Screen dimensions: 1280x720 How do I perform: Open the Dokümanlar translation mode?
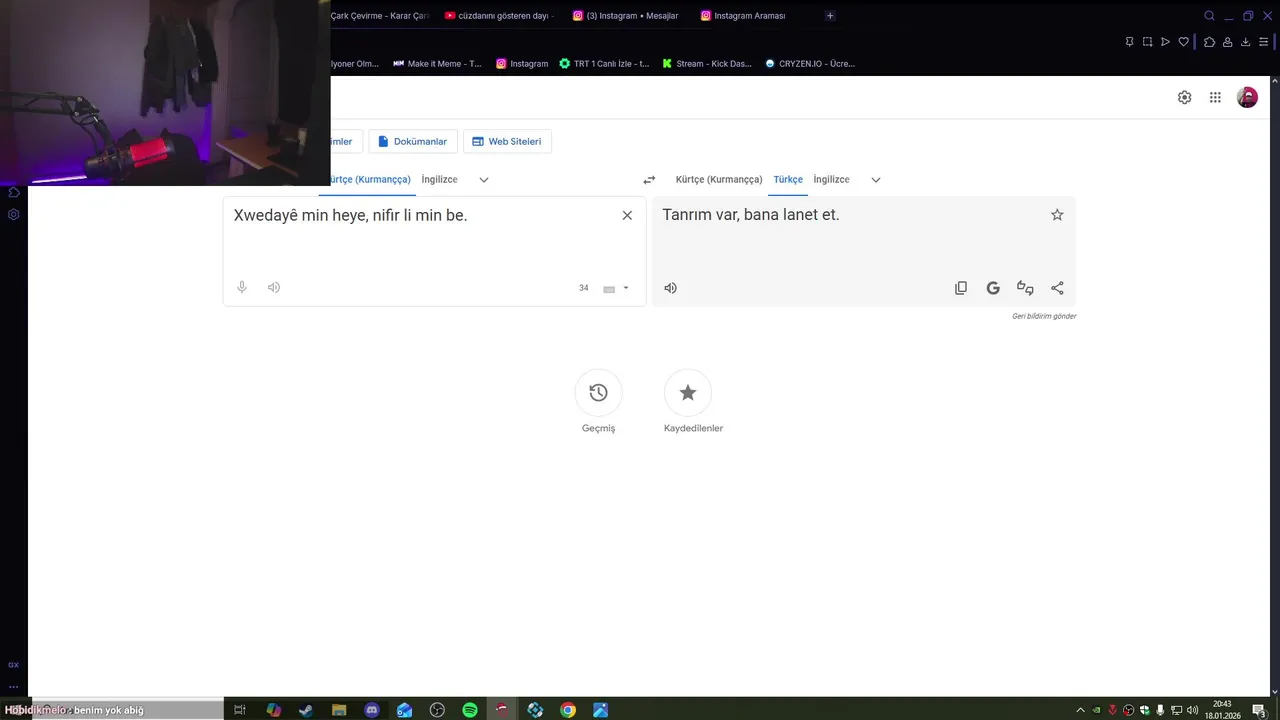point(413,141)
